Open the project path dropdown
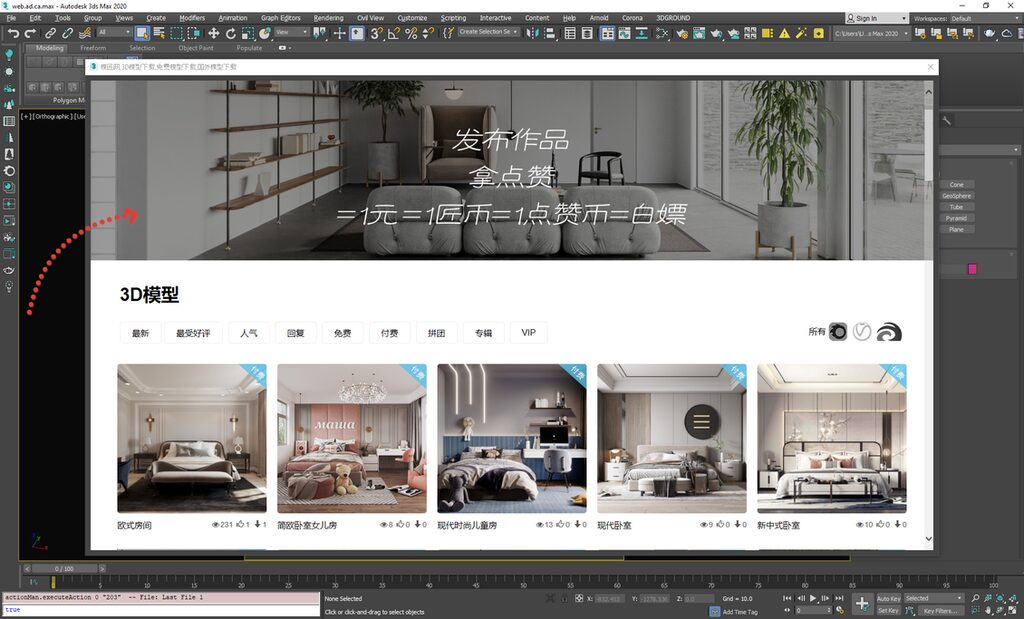Screen dimensions: 1024x619 [x=871, y=33]
